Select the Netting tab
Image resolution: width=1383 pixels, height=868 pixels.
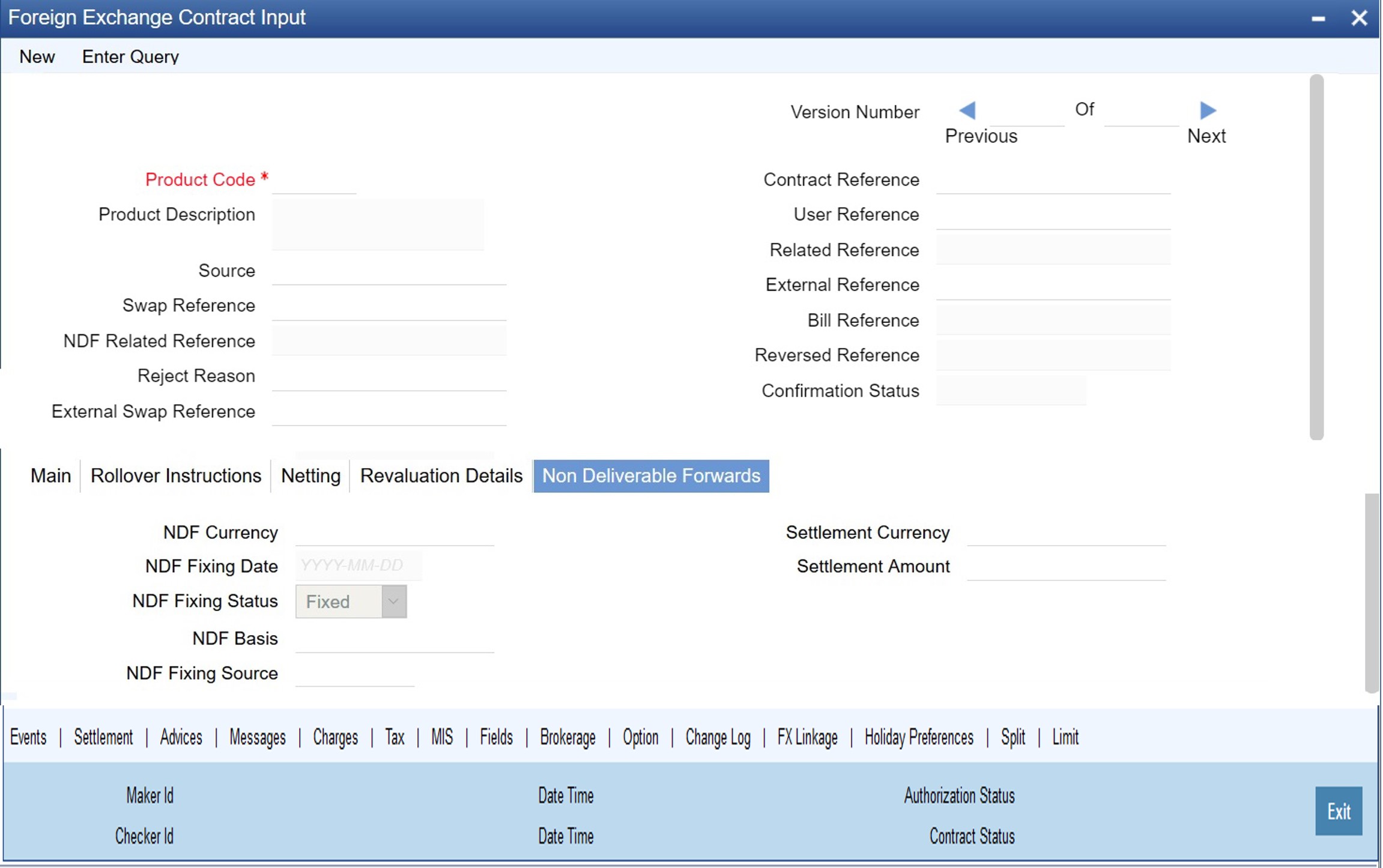[310, 476]
